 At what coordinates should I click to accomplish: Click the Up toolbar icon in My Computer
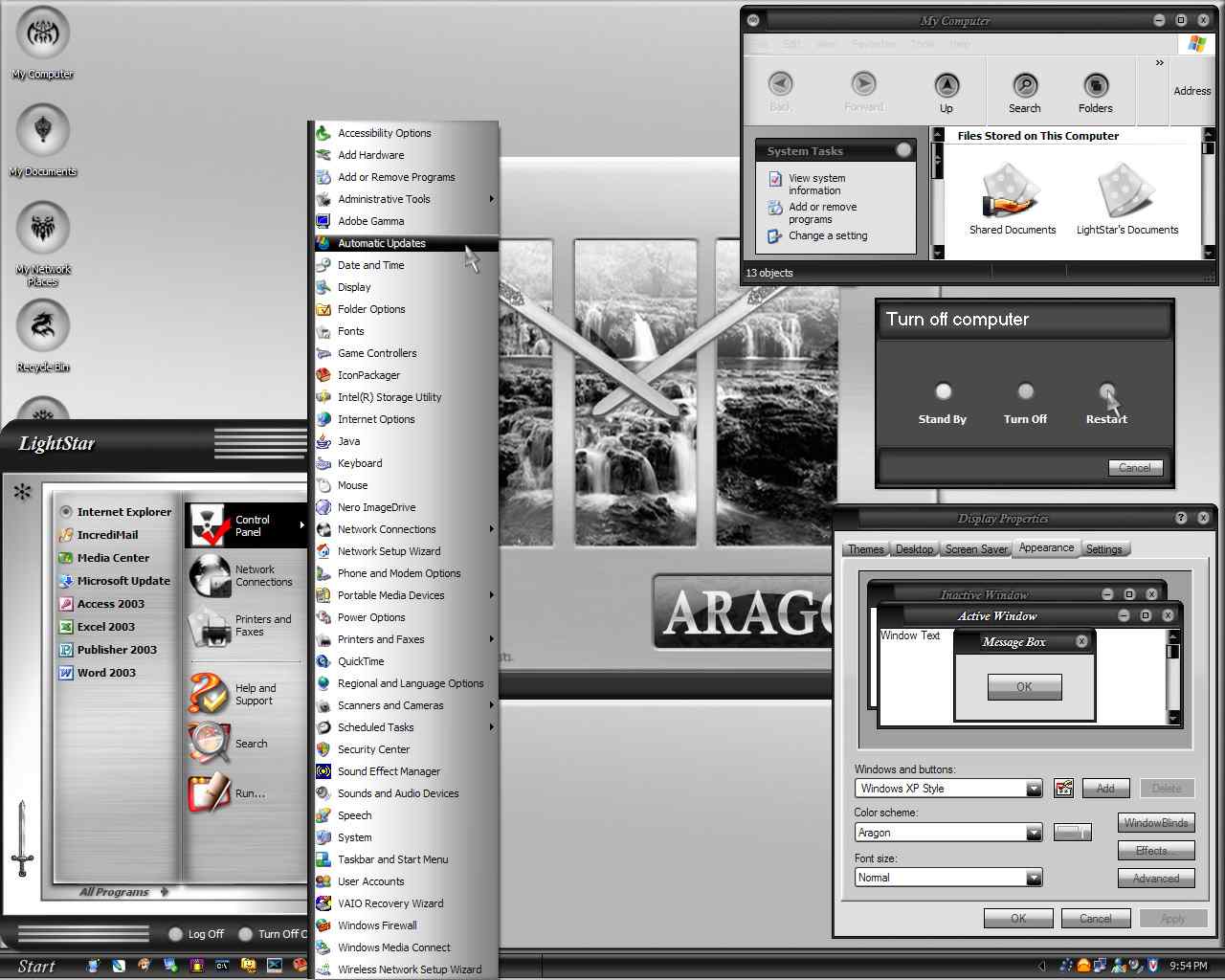coord(947,86)
